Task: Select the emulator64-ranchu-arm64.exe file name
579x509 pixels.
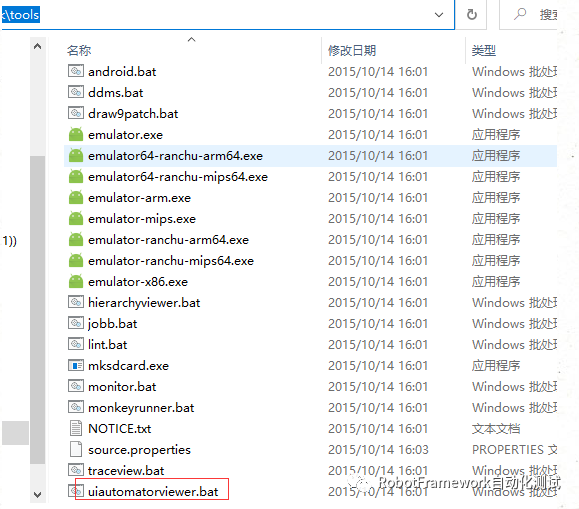Action: click(x=175, y=156)
